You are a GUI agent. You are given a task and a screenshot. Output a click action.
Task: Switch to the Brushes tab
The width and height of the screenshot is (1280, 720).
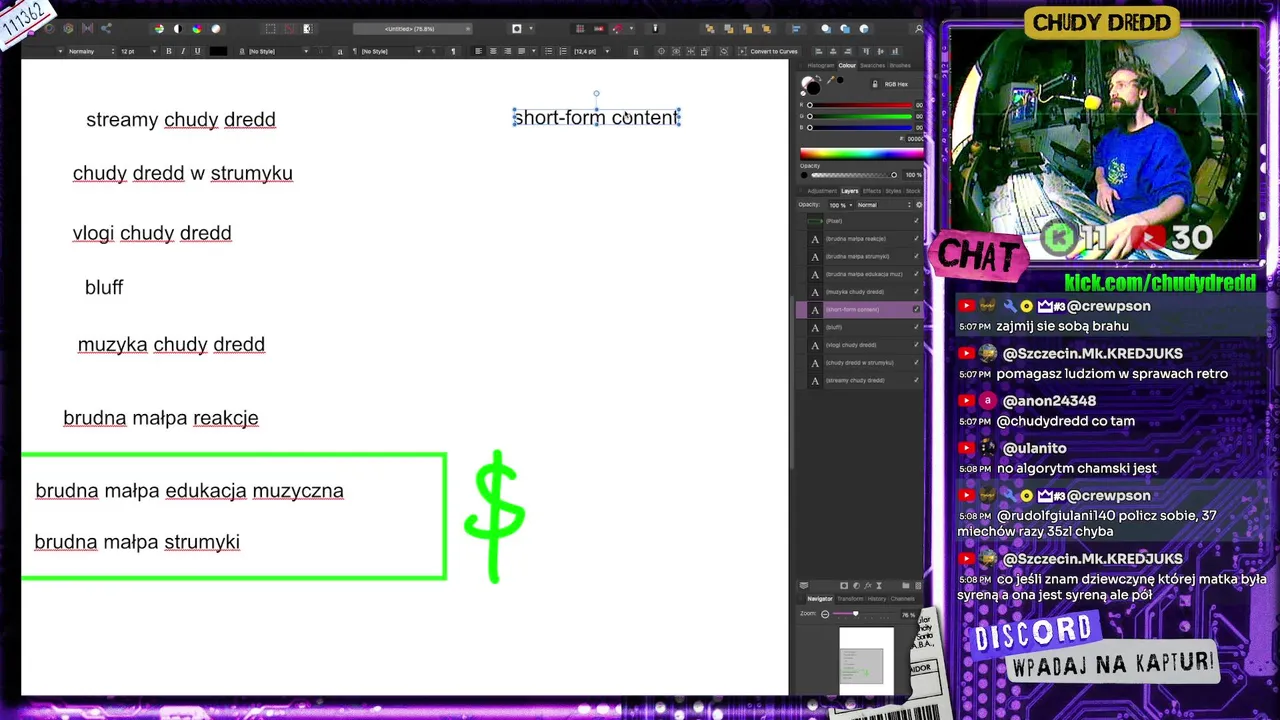click(900, 66)
